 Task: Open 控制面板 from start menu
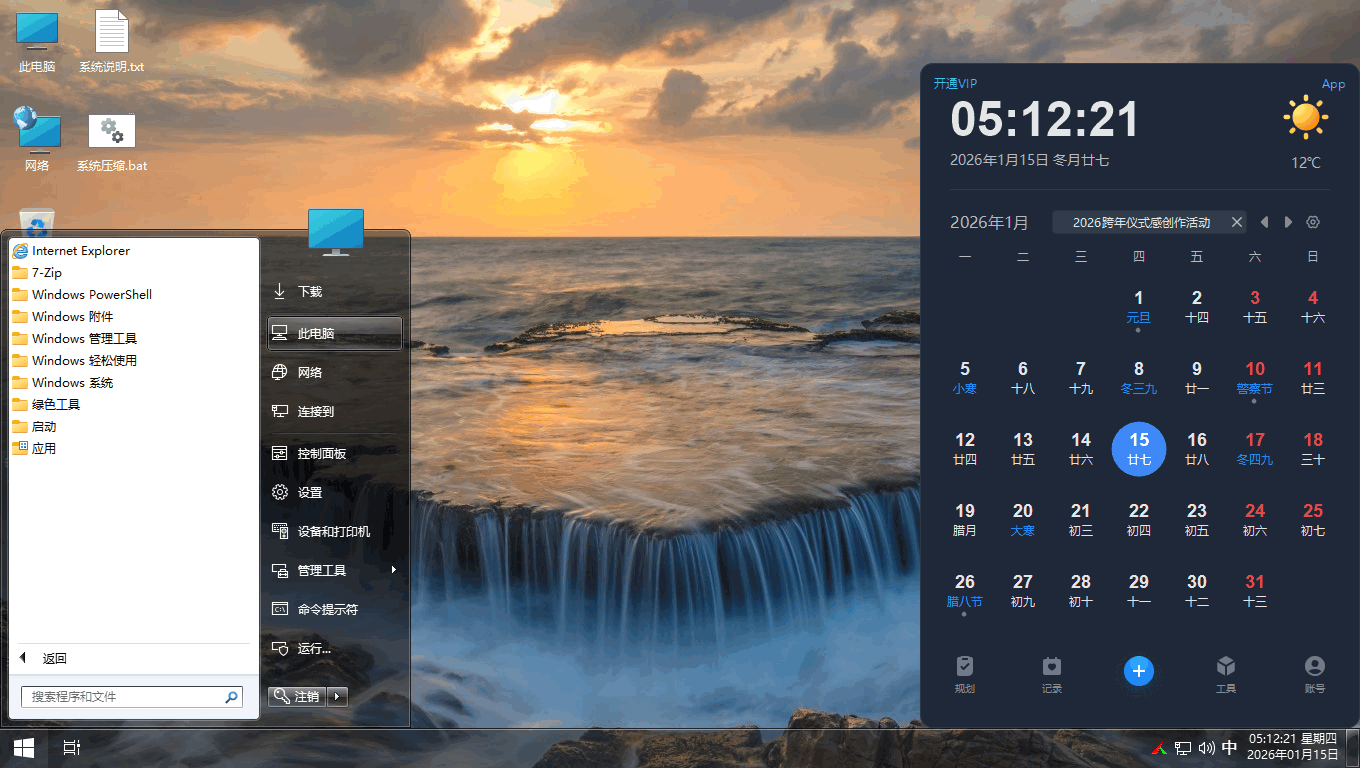click(x=321, y=453)
